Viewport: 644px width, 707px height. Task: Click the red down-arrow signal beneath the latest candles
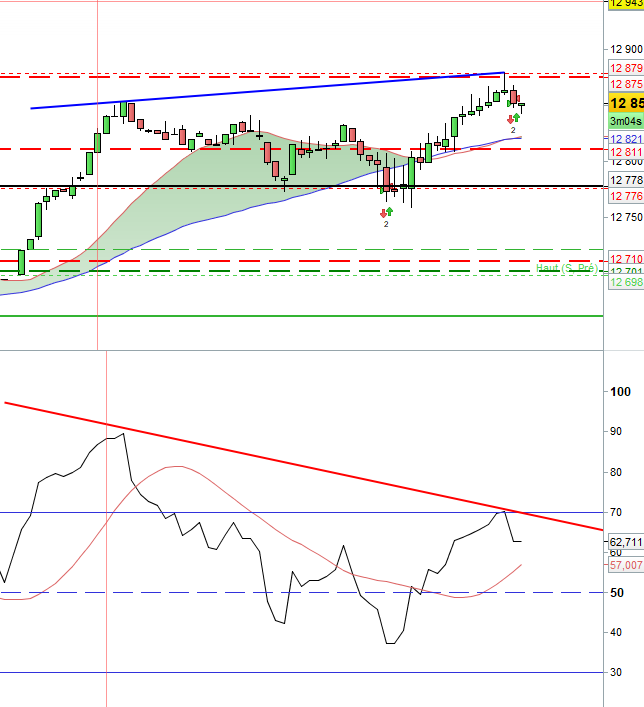(511, 119)
